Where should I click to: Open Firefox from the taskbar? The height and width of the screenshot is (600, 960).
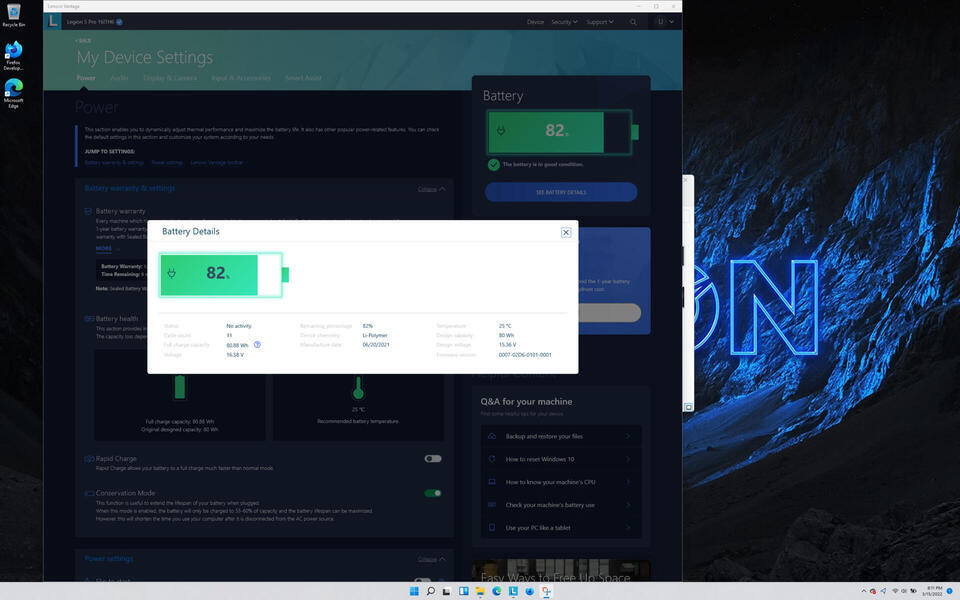pyautogui.click(x=530, y=591)
